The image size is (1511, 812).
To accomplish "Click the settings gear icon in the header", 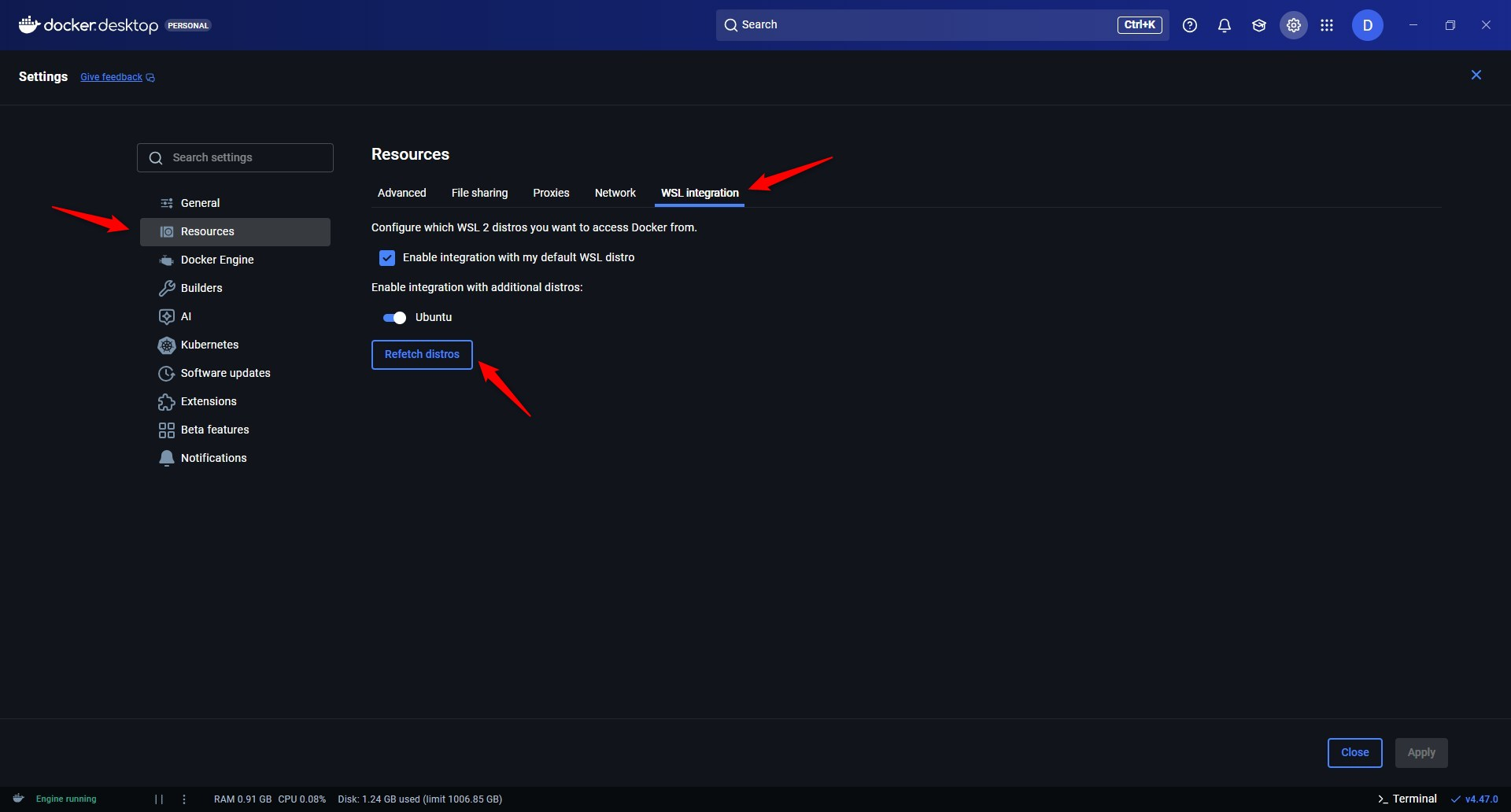I will point(1294,25).
